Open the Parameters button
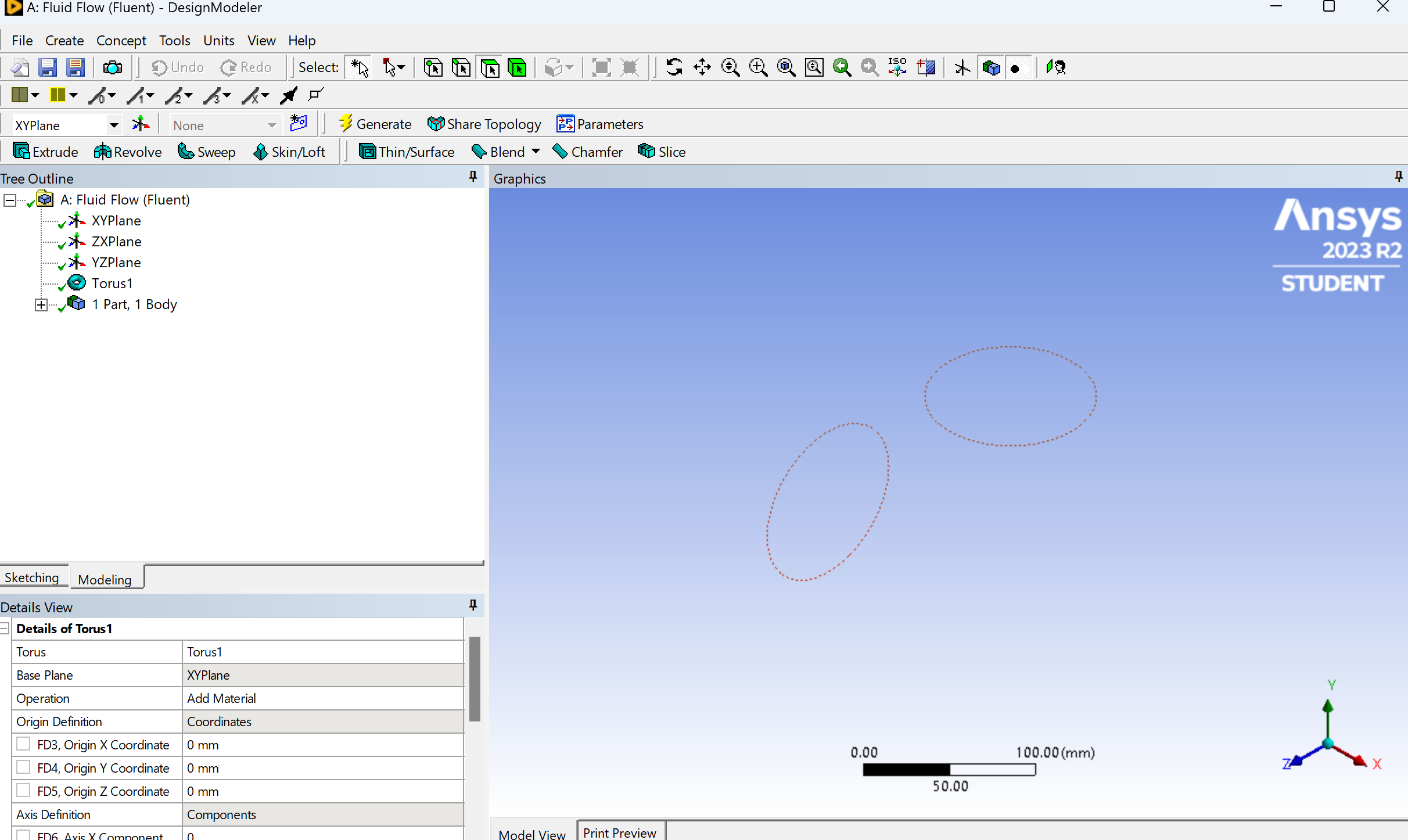This screenshot has height=840, width=1408. point(600,124)
